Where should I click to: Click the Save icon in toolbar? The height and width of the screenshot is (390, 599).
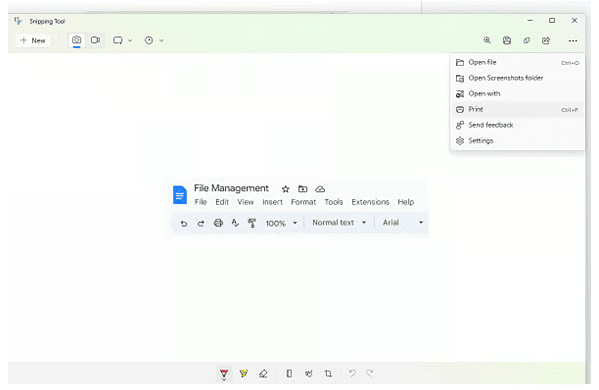(x=507, y=40)
